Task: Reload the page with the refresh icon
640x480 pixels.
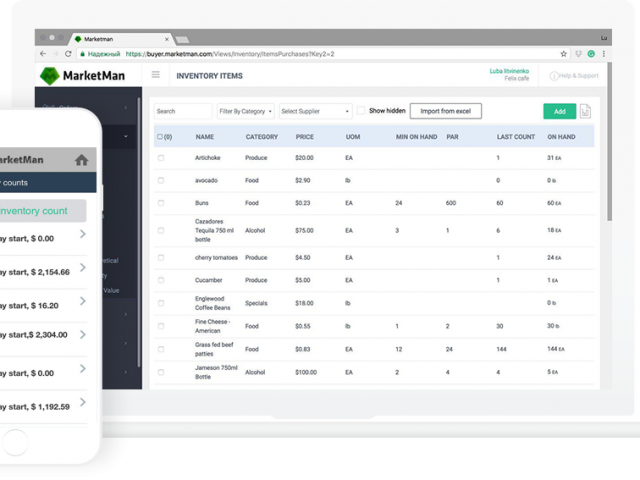Action: pyautogui.click(x=68, y=54)
